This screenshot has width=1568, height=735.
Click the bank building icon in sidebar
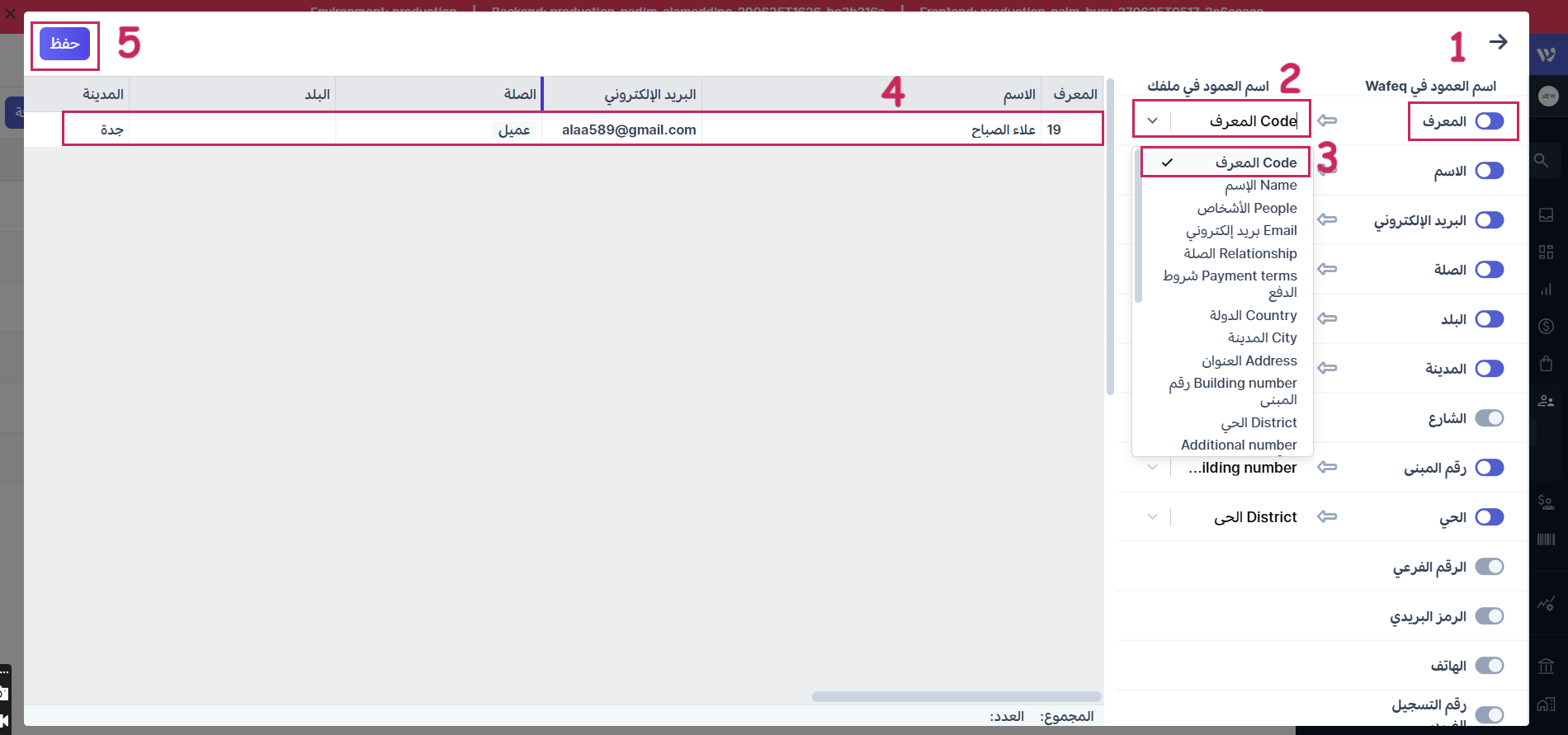point(1546,666)
